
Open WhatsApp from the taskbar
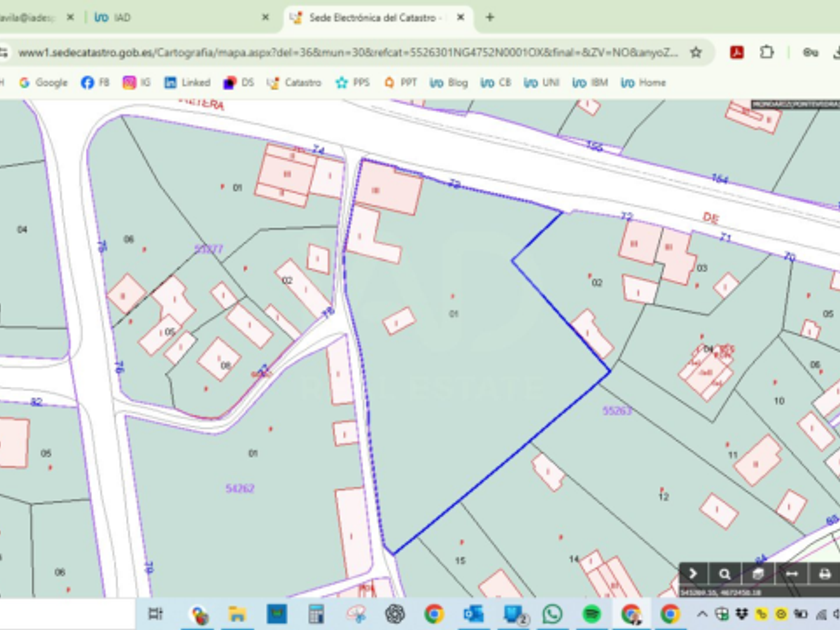click(552, 613)
